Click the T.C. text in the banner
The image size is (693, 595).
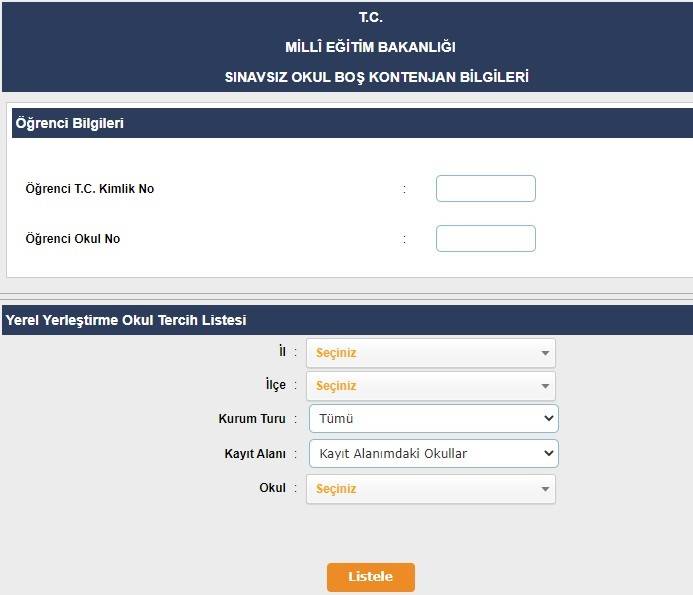click(371, 18)
